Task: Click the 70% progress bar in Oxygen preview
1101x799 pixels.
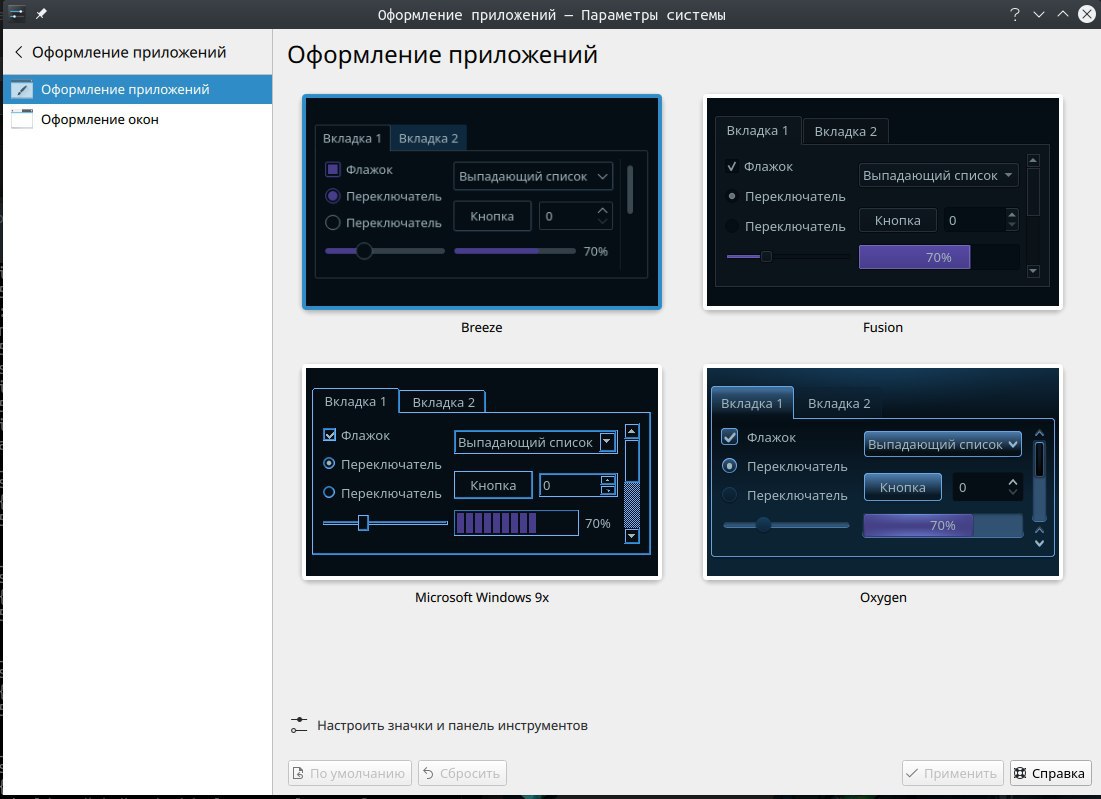Action: 942,525
